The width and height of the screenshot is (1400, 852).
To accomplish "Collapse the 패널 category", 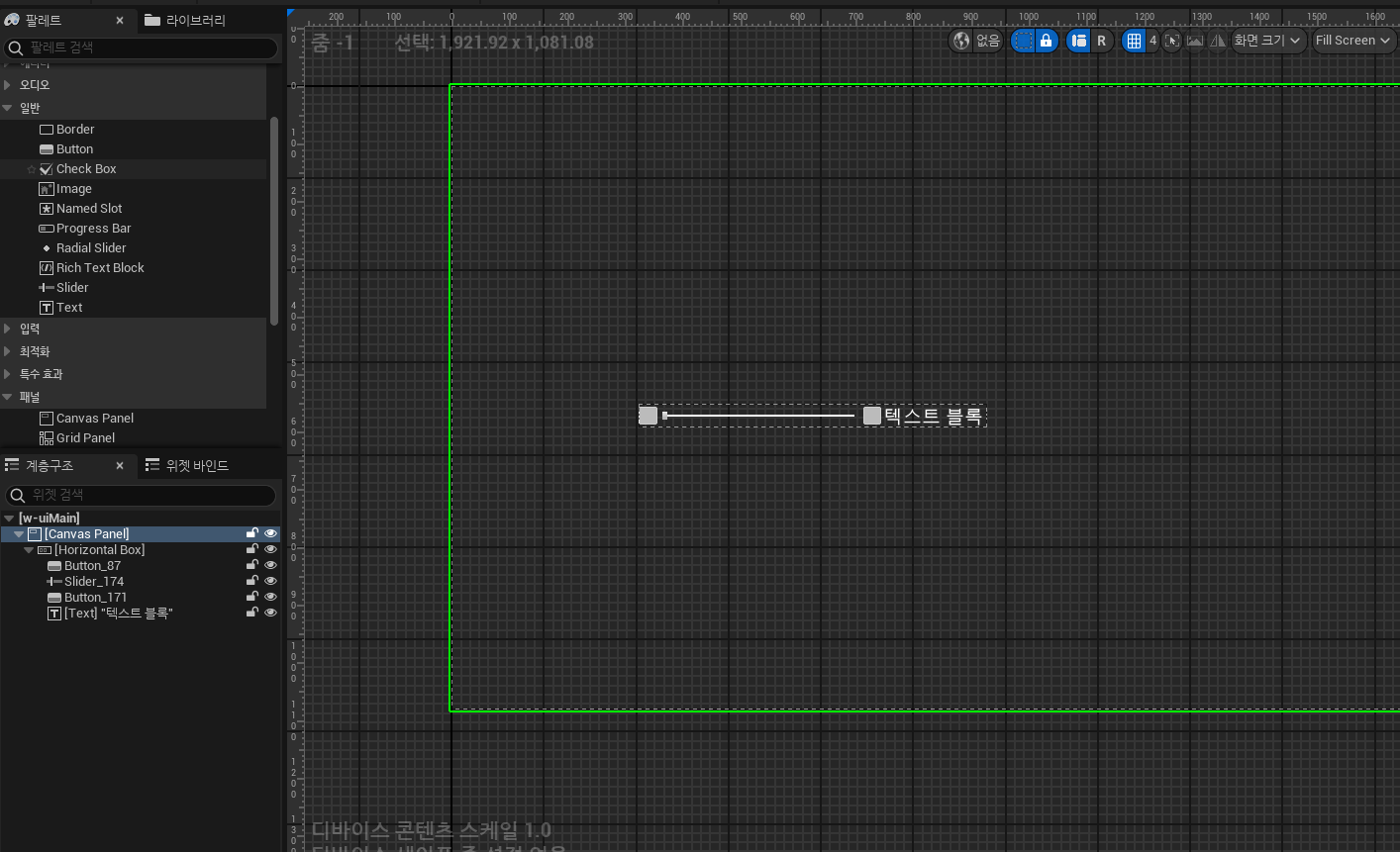I will click(8, 397).
